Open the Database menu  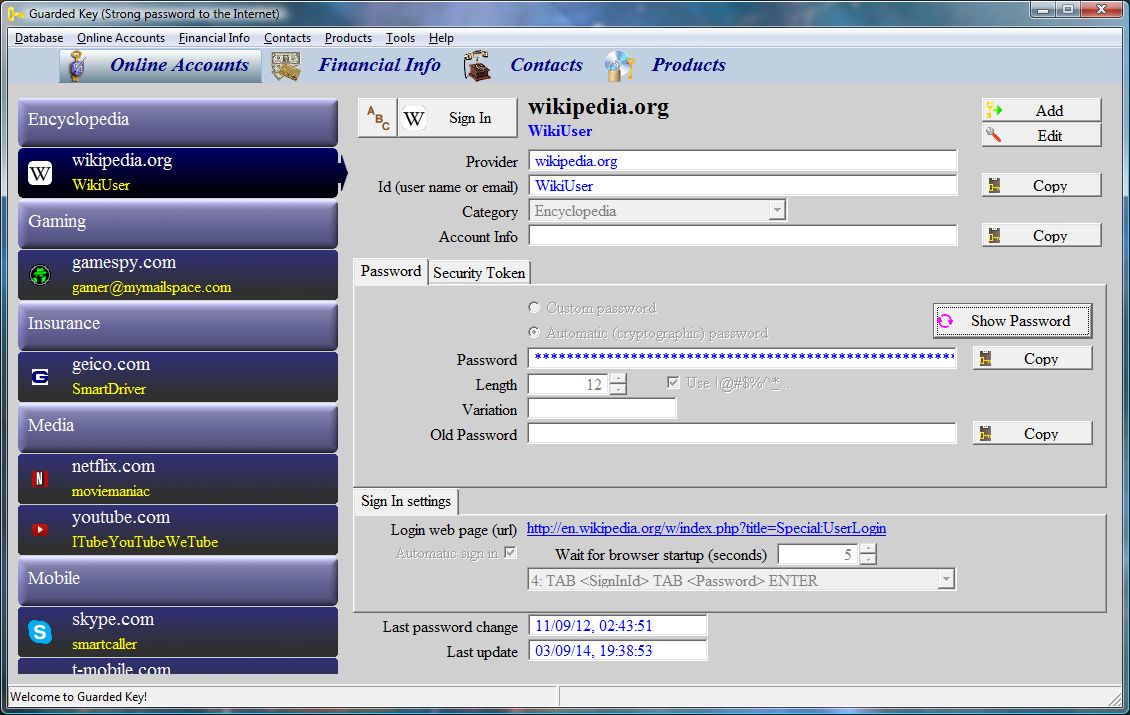click(39, 38)
